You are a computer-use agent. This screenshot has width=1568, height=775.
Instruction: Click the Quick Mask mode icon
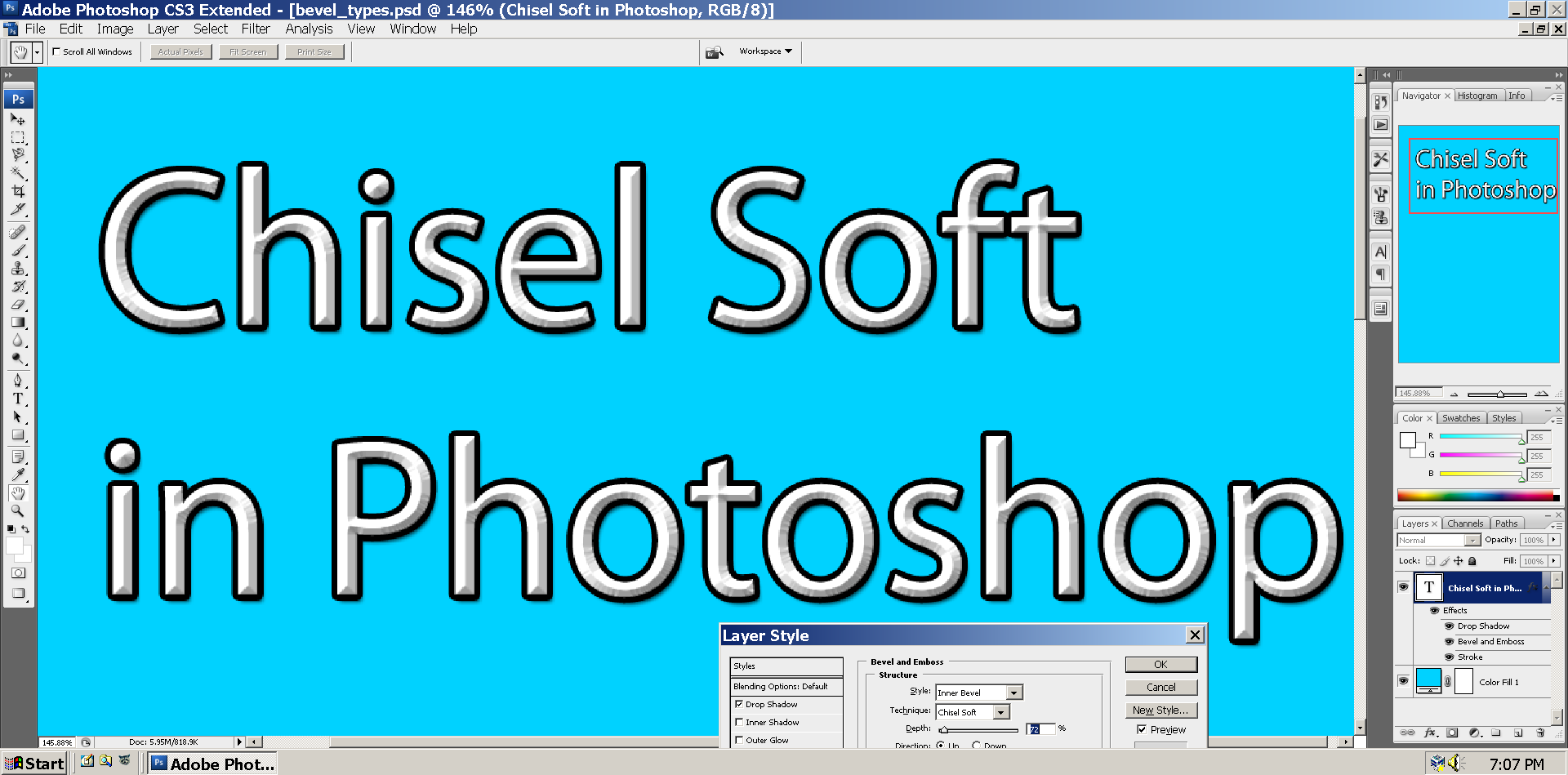coord(17,573)
